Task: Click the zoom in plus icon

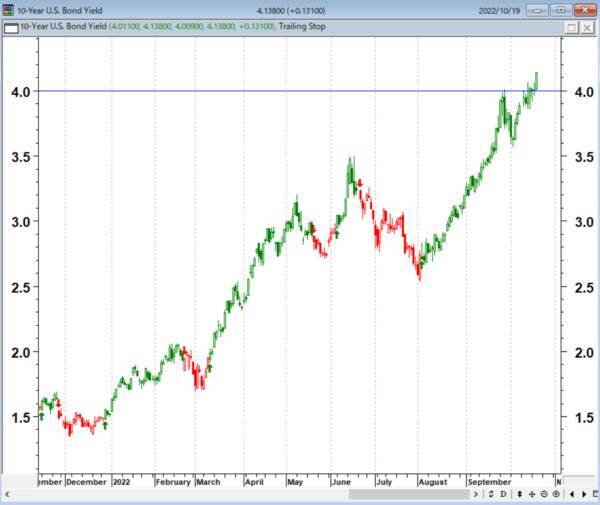Action: pos(555,494)
